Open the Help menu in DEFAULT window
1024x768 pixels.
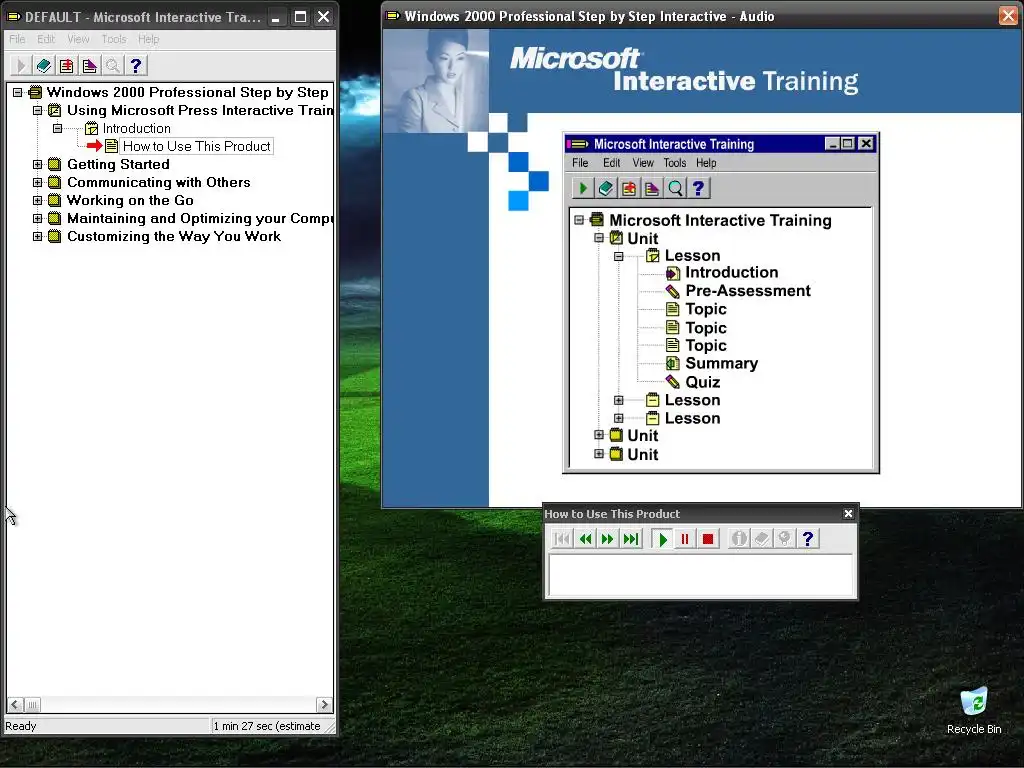coord(148,39)
